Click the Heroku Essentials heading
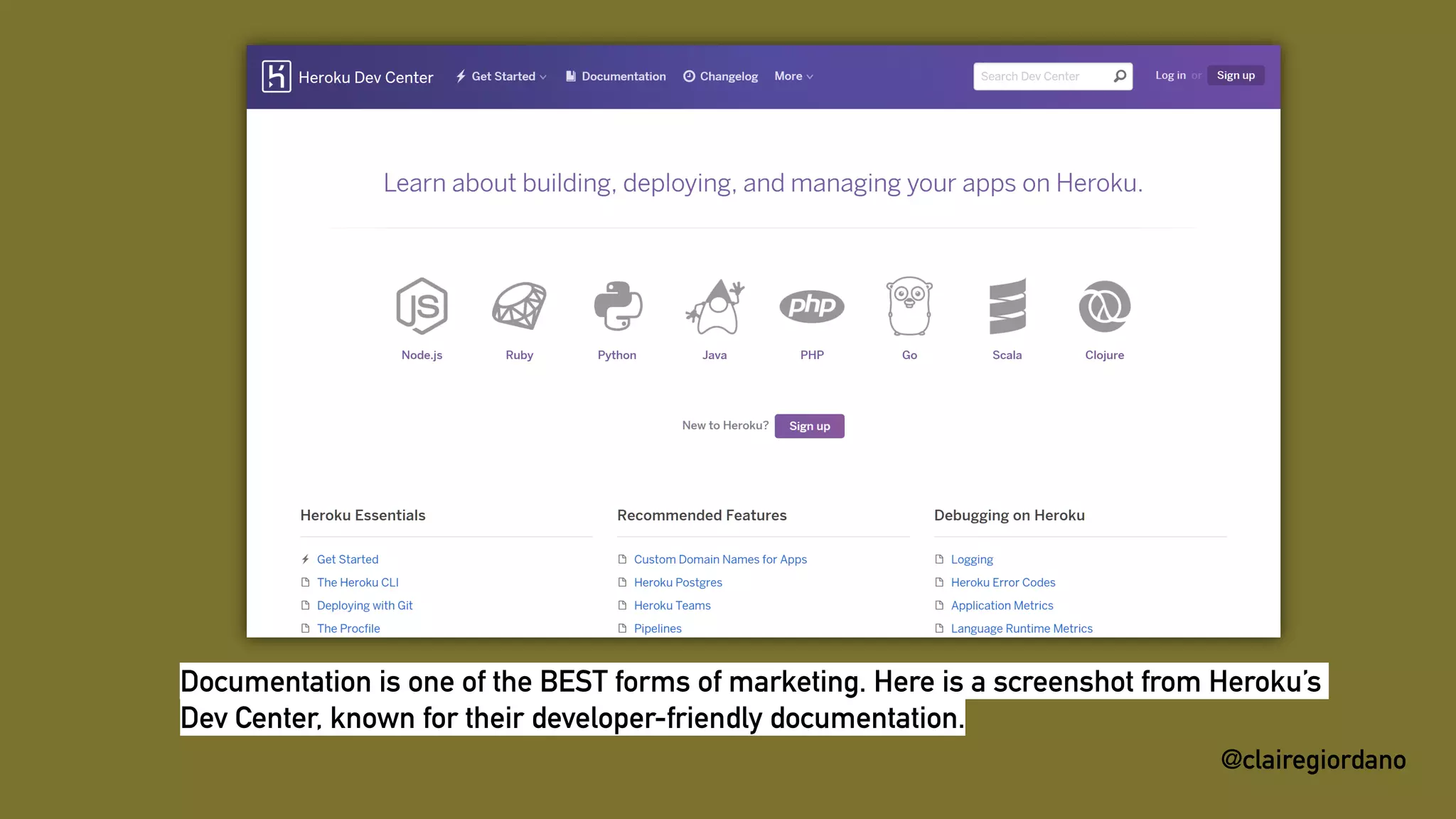1456x819 pixels. 363,515
